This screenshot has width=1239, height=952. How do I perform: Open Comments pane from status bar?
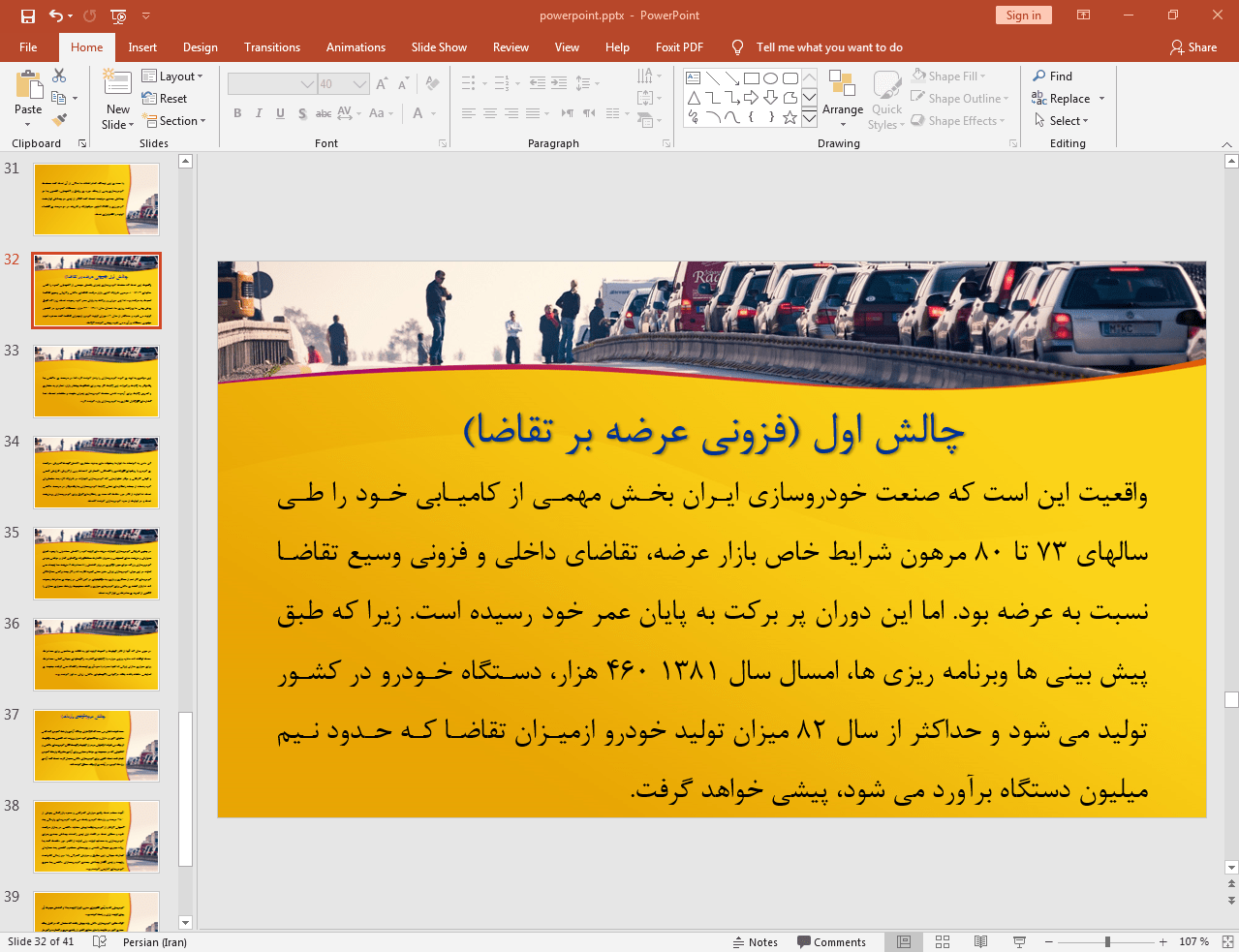831,941
